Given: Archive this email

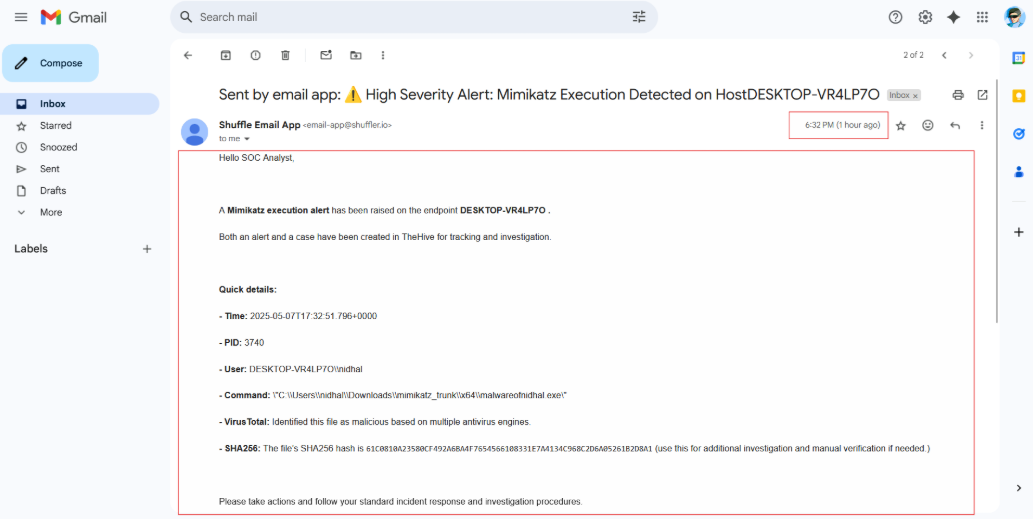Looking at the screenshot, I should 225,55.
